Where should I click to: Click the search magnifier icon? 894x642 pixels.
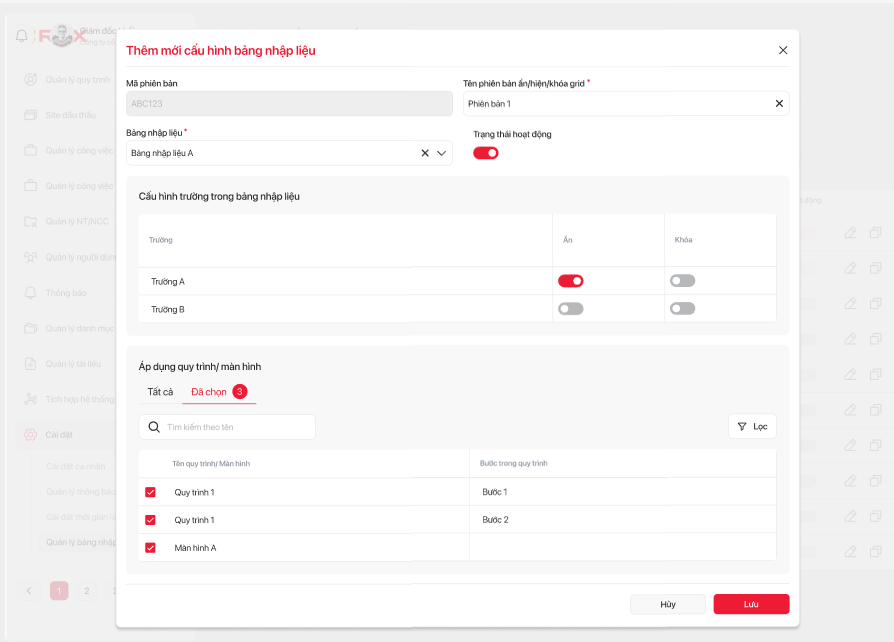(154, 427)
